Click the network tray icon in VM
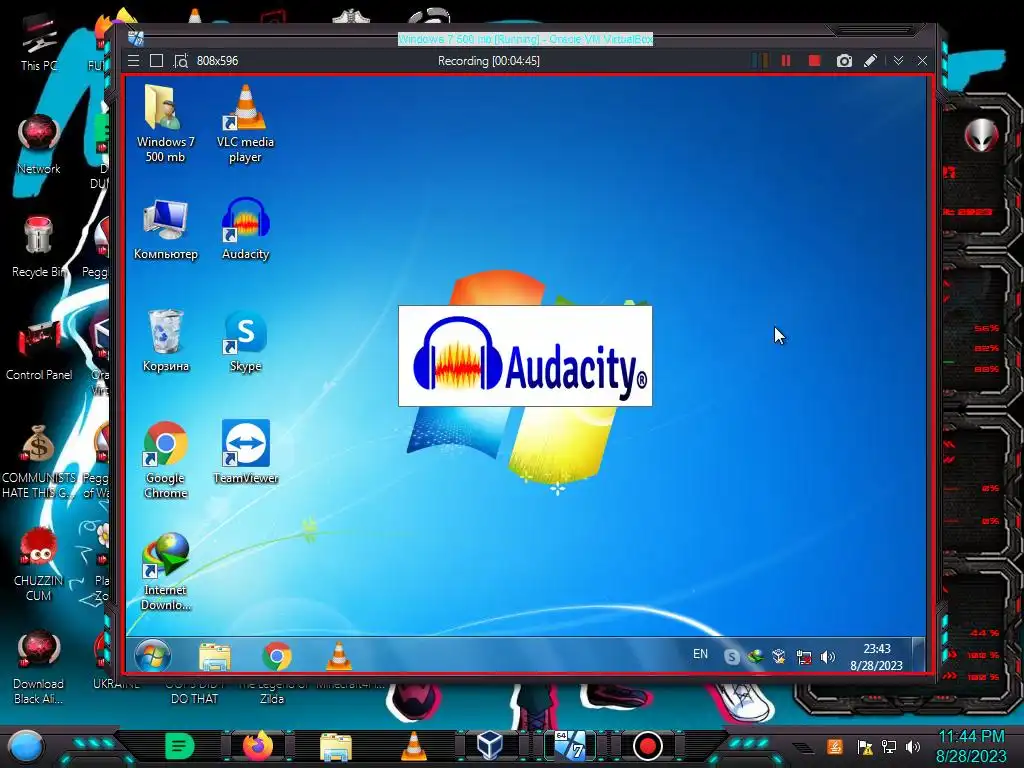This screenshot has height=768, width=1024. pos(804,657)
